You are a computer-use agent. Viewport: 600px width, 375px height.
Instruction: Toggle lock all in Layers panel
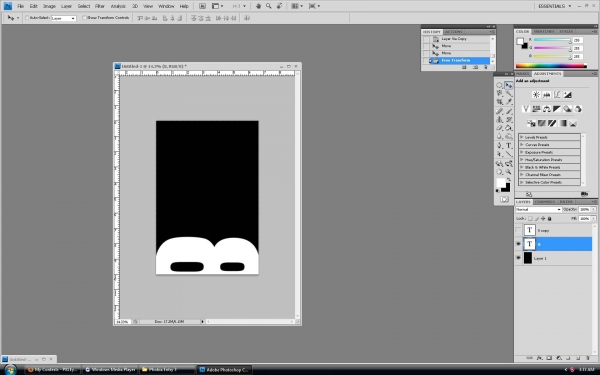tap(549, 218)
